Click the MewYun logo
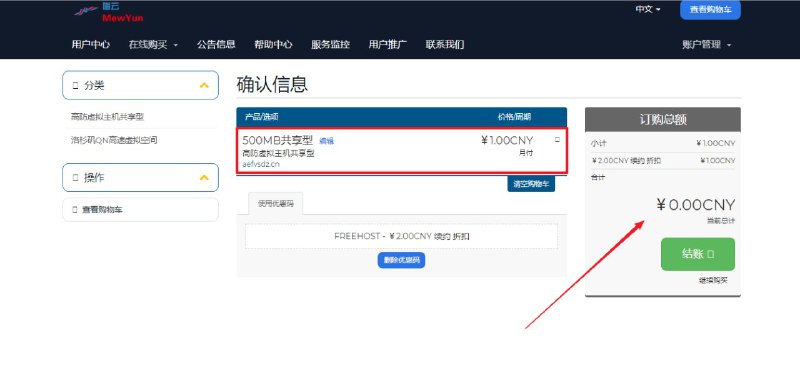 tap(109, 13)
